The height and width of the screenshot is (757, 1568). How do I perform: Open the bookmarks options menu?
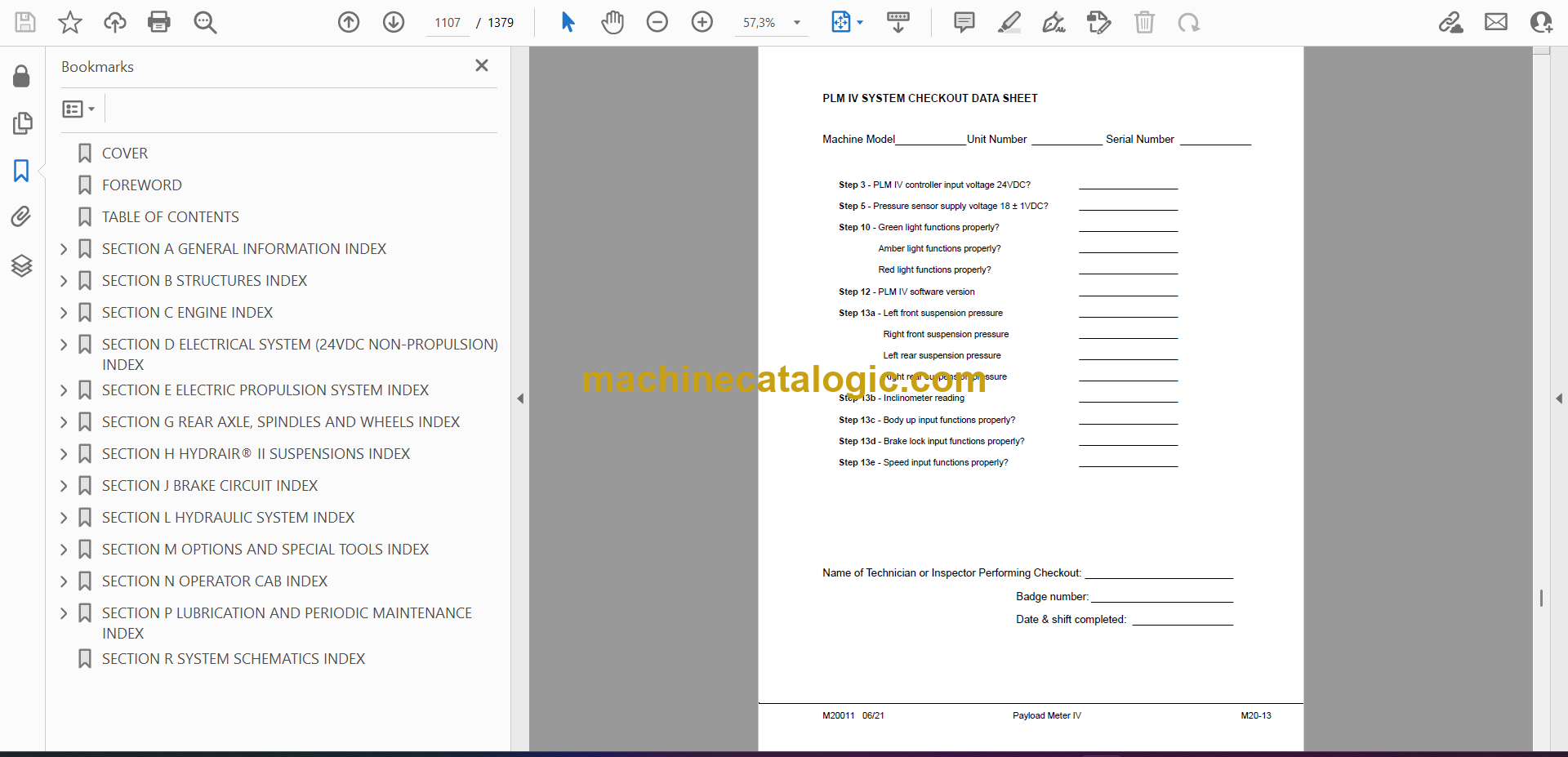pos(78,109)
